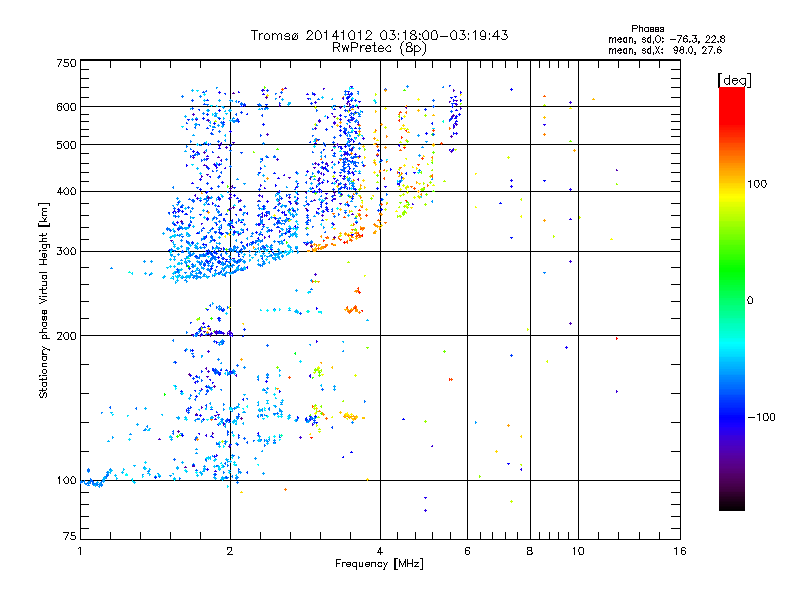The height and width of the screenshot is (600, 800).
Task: Select the subtitle "RwPretec (8p)"
Action: pyautogui.click(x=379, y=48)
